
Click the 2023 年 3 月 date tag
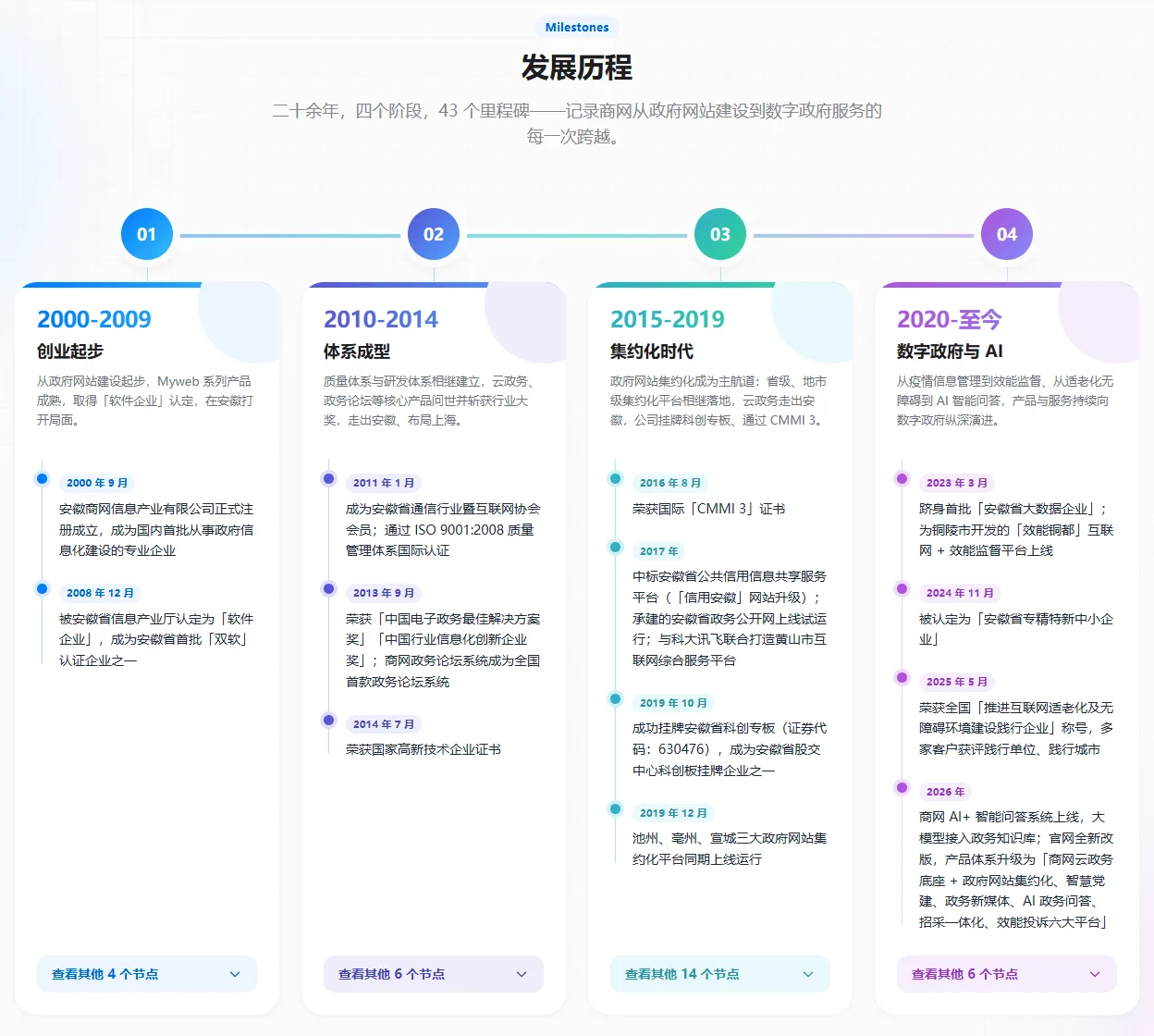click(957, 483)
